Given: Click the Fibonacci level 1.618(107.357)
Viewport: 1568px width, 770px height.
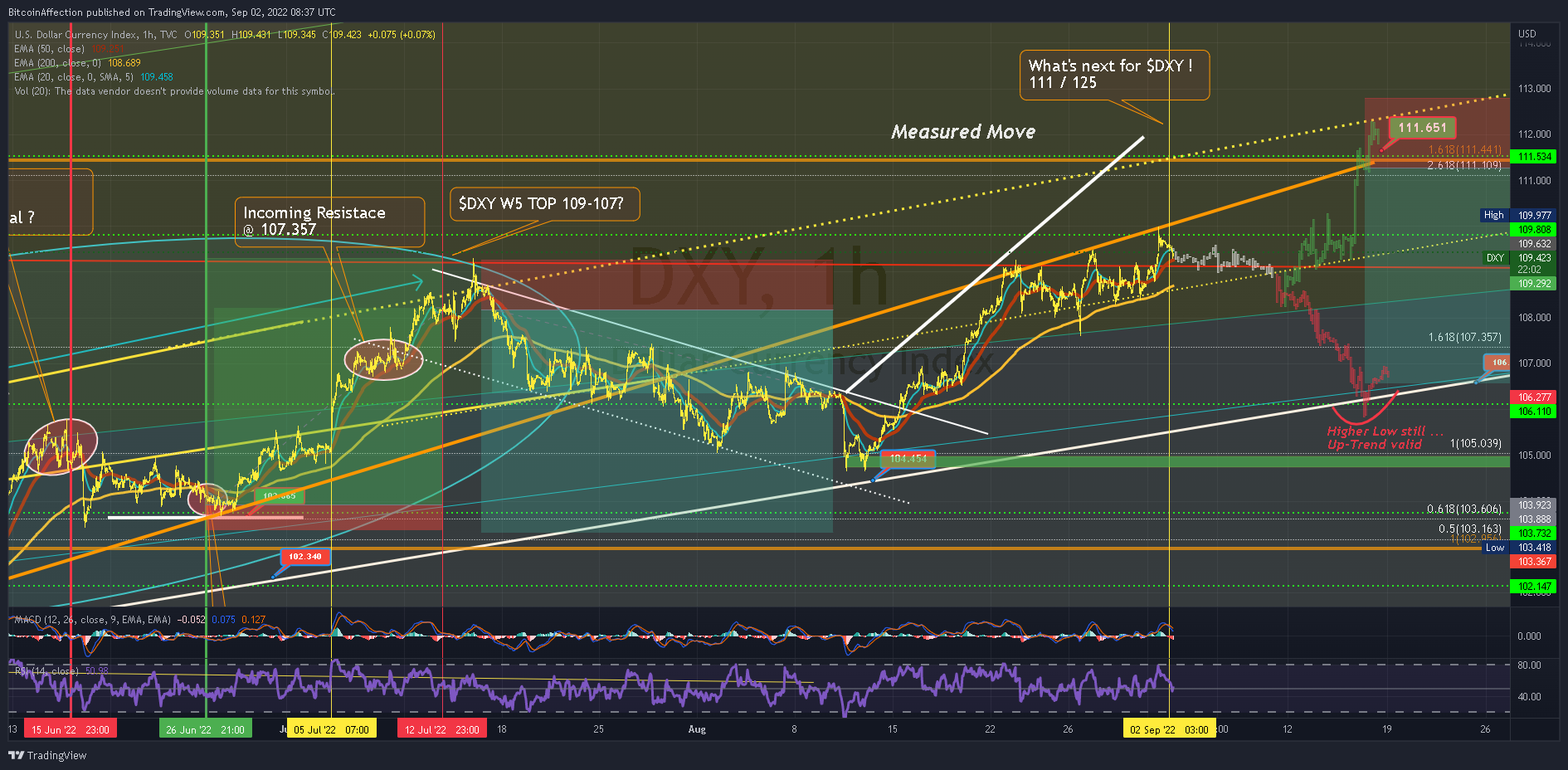Looking at the screenshot, I should (1464, 337).
